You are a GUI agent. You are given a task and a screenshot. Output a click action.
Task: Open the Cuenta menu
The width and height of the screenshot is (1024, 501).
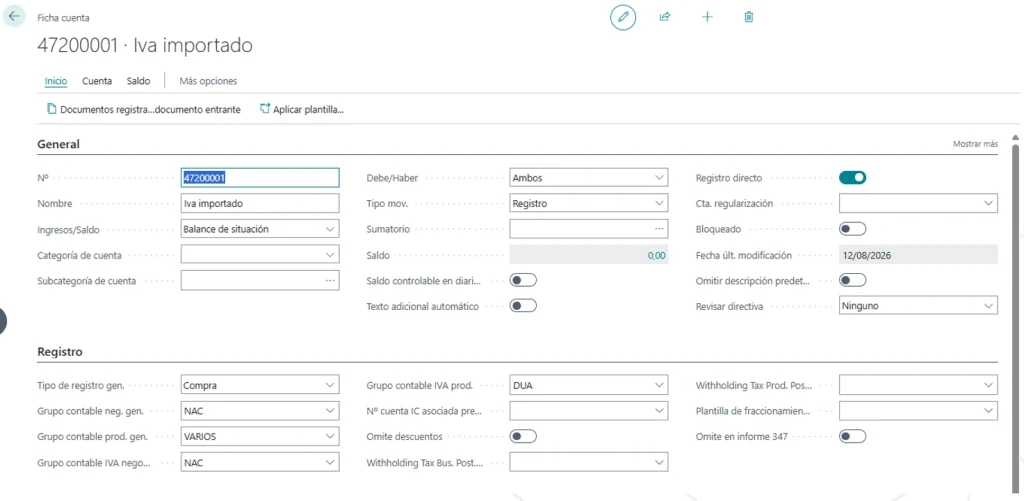[97, 81]
